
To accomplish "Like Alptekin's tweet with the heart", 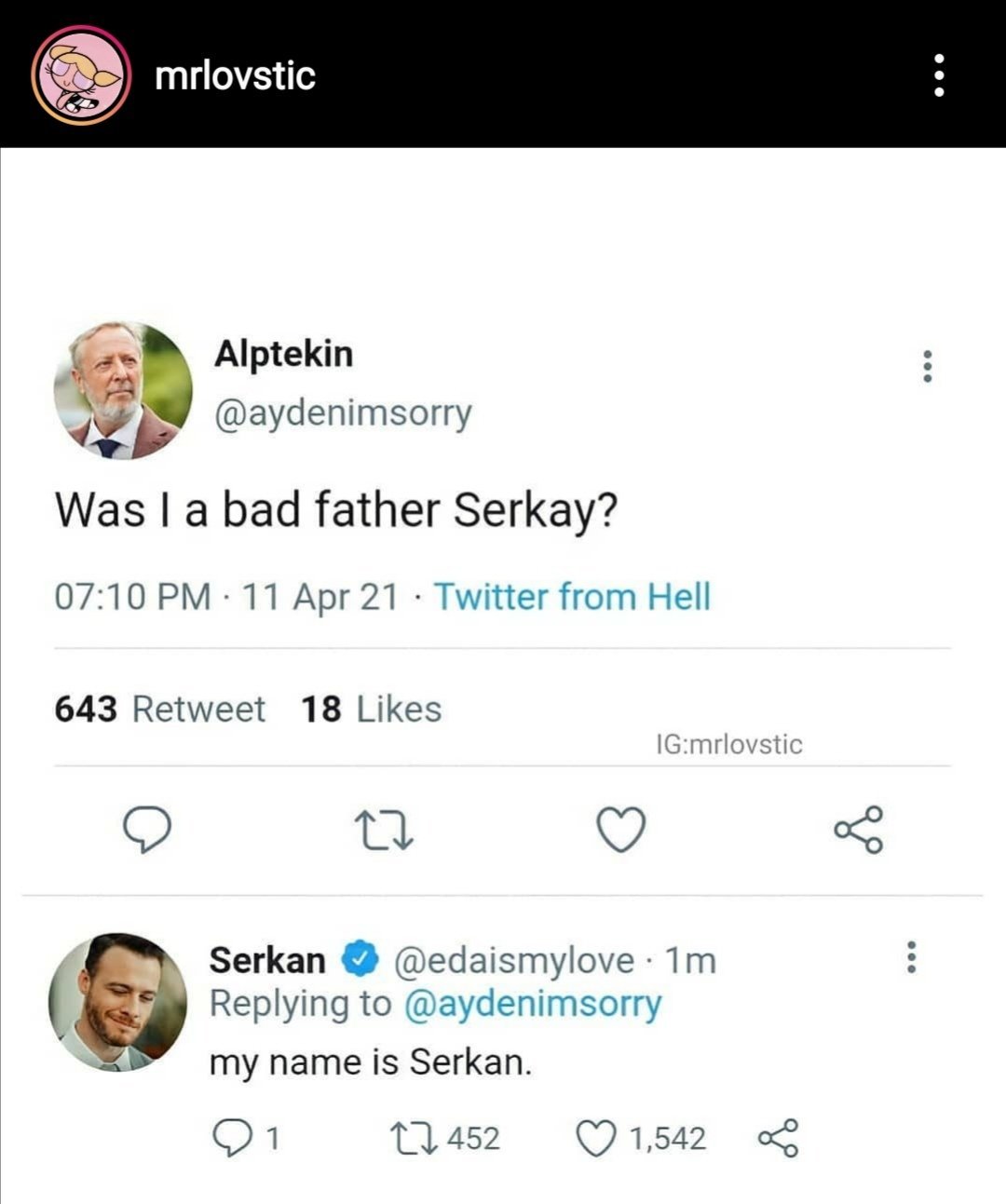I will (x=620, y=829).
